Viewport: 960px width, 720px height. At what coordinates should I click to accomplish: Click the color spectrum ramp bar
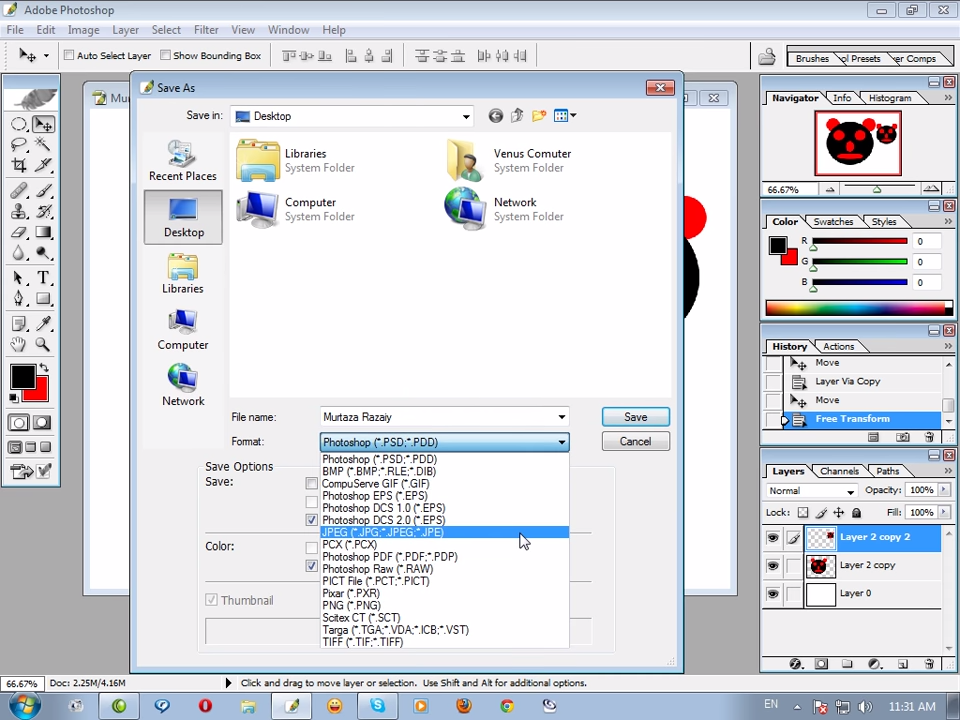tap(859, 308)
